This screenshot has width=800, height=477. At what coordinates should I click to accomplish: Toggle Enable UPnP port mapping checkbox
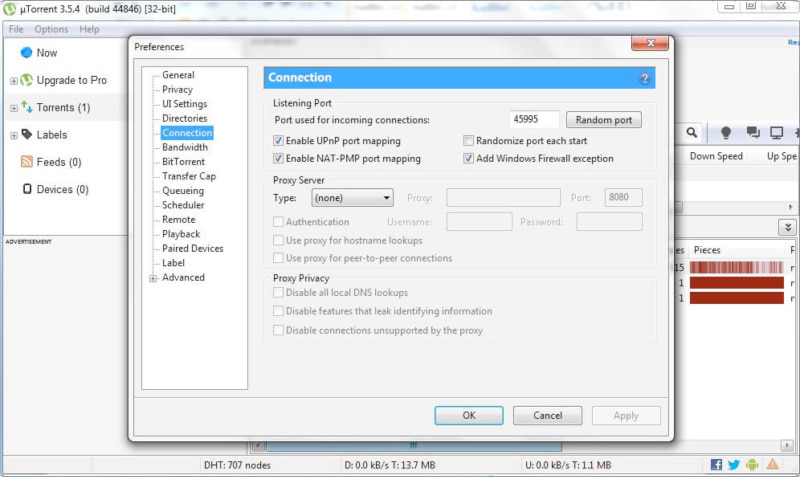coord(278,140)
